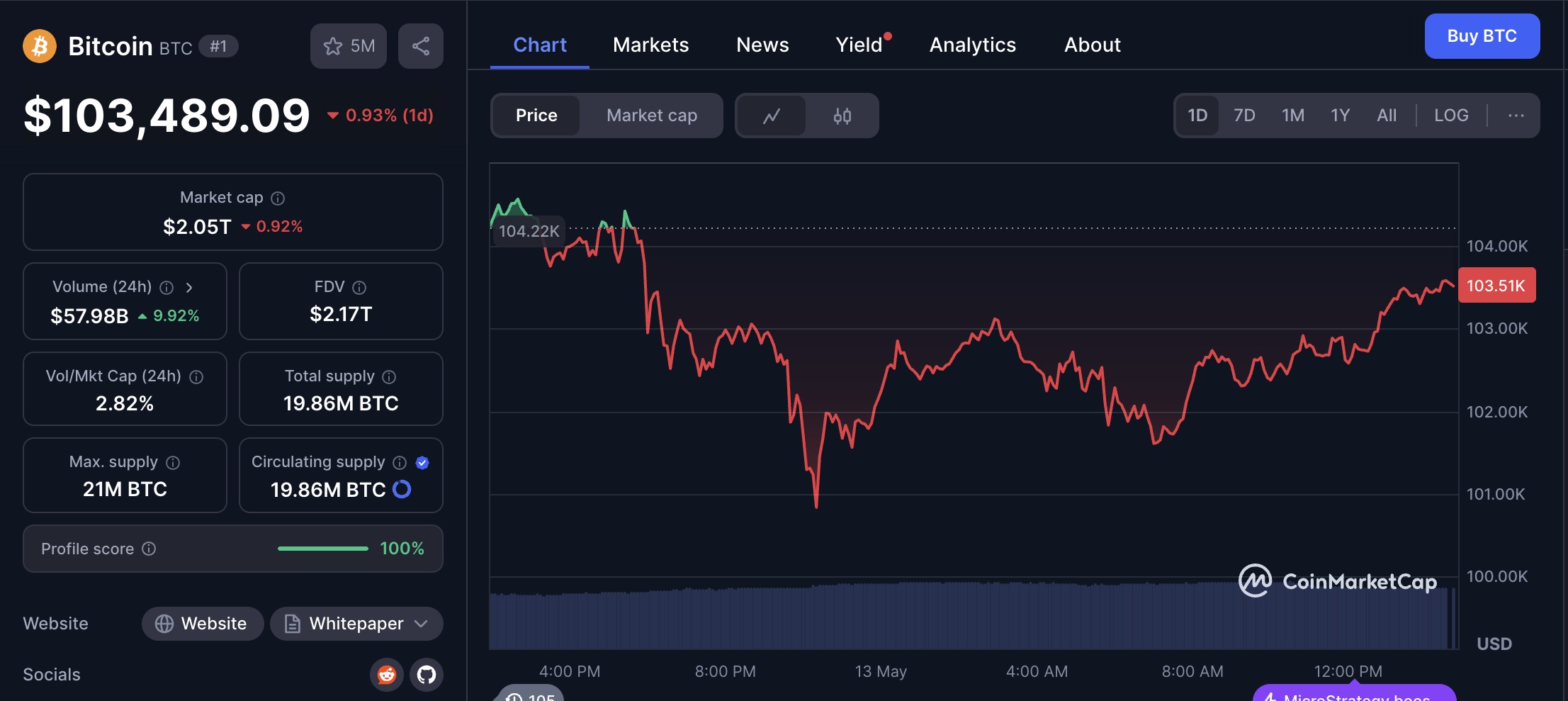The image size is (1568, 701).
Task: Add Bitcoin to watchlist with star button
Action: coord(349,46)
